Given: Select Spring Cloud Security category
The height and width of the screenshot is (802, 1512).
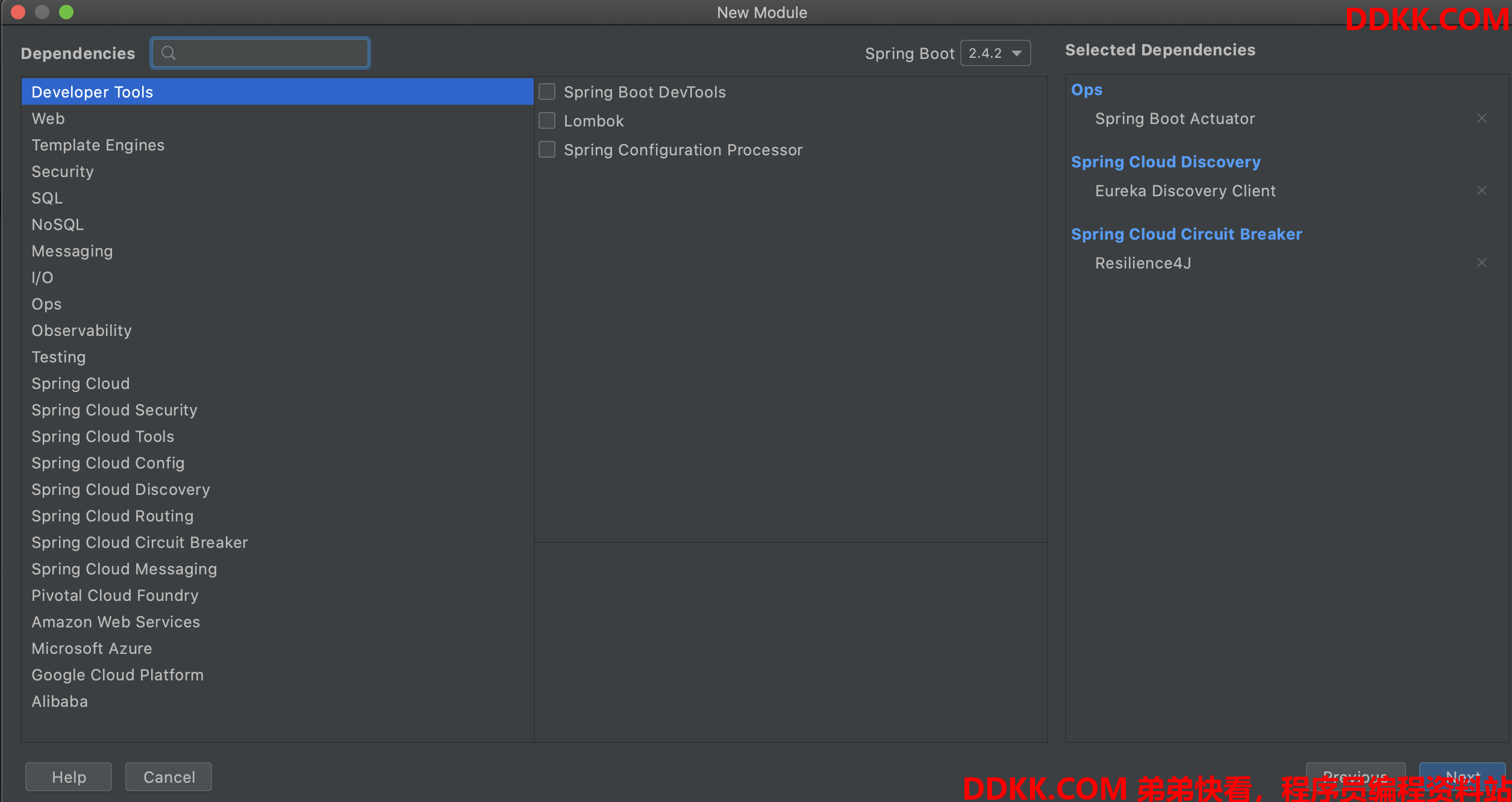Looking at the screenshot, I should click(x=278, y=409).
